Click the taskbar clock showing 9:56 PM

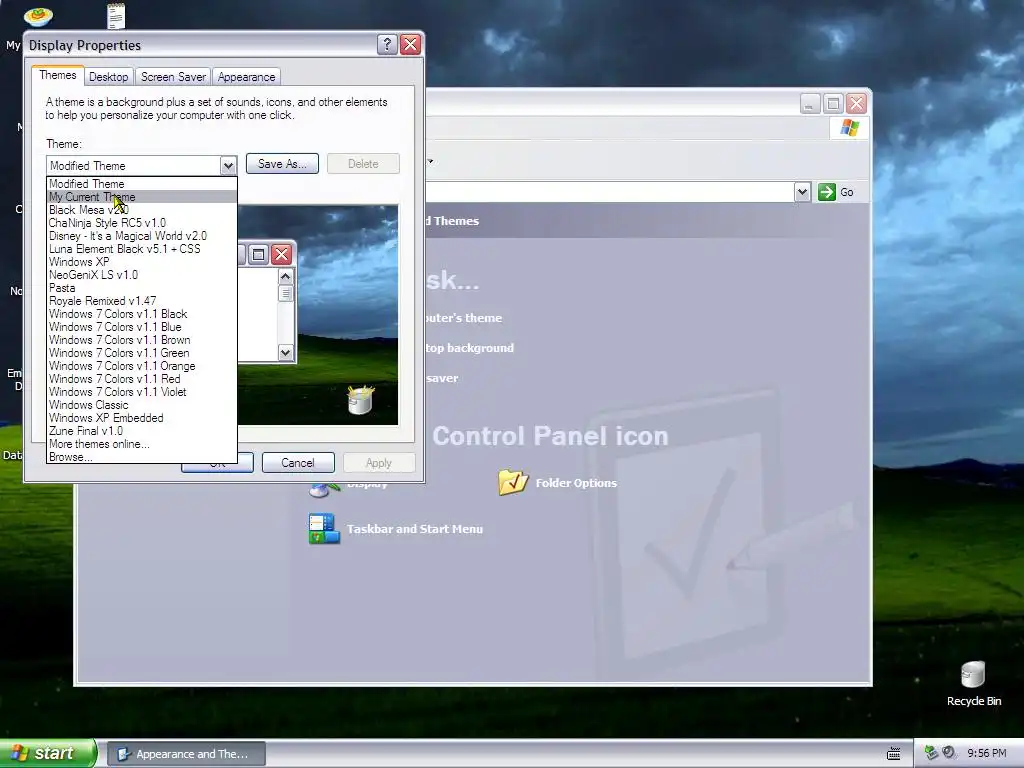[x=987, y=754]
